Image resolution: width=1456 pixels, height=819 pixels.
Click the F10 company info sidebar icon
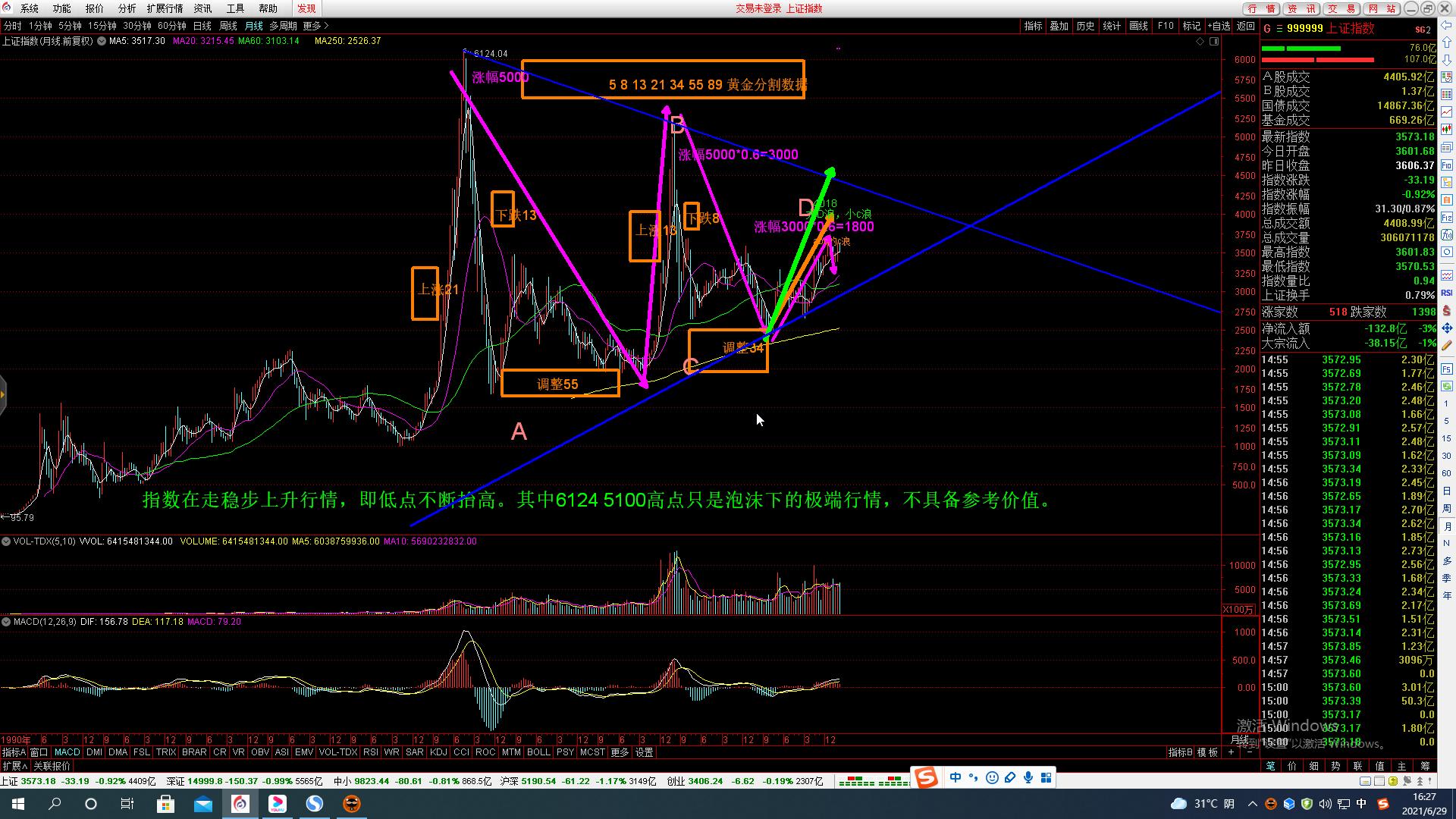point(1446,165)
